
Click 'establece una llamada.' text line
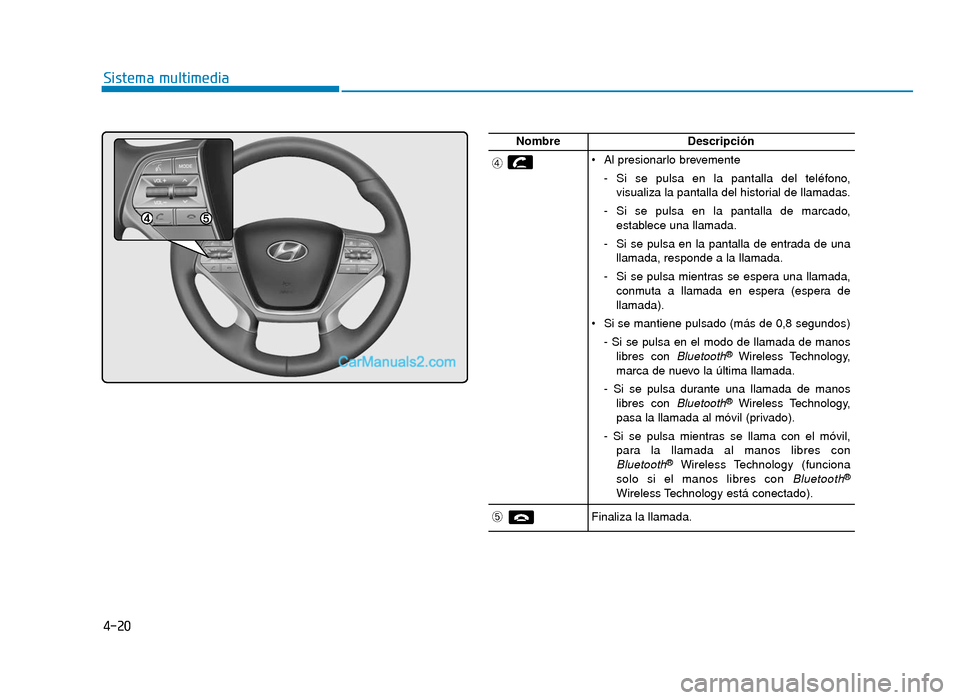pyautogui.click(x=676, y=225)
